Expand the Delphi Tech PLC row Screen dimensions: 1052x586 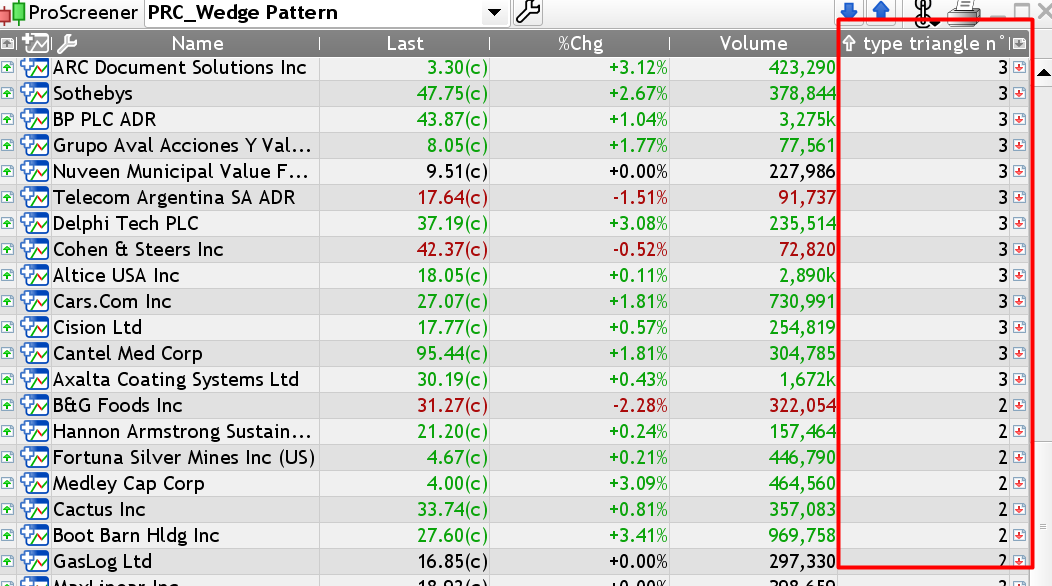point(7,224)
